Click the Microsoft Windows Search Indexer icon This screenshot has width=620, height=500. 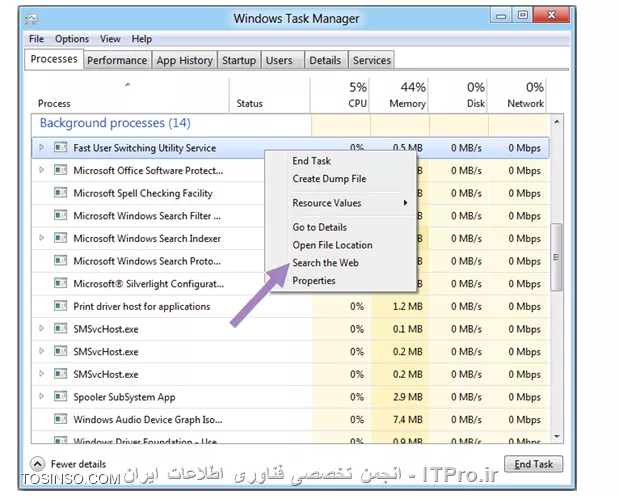click(x=60, y=238)
